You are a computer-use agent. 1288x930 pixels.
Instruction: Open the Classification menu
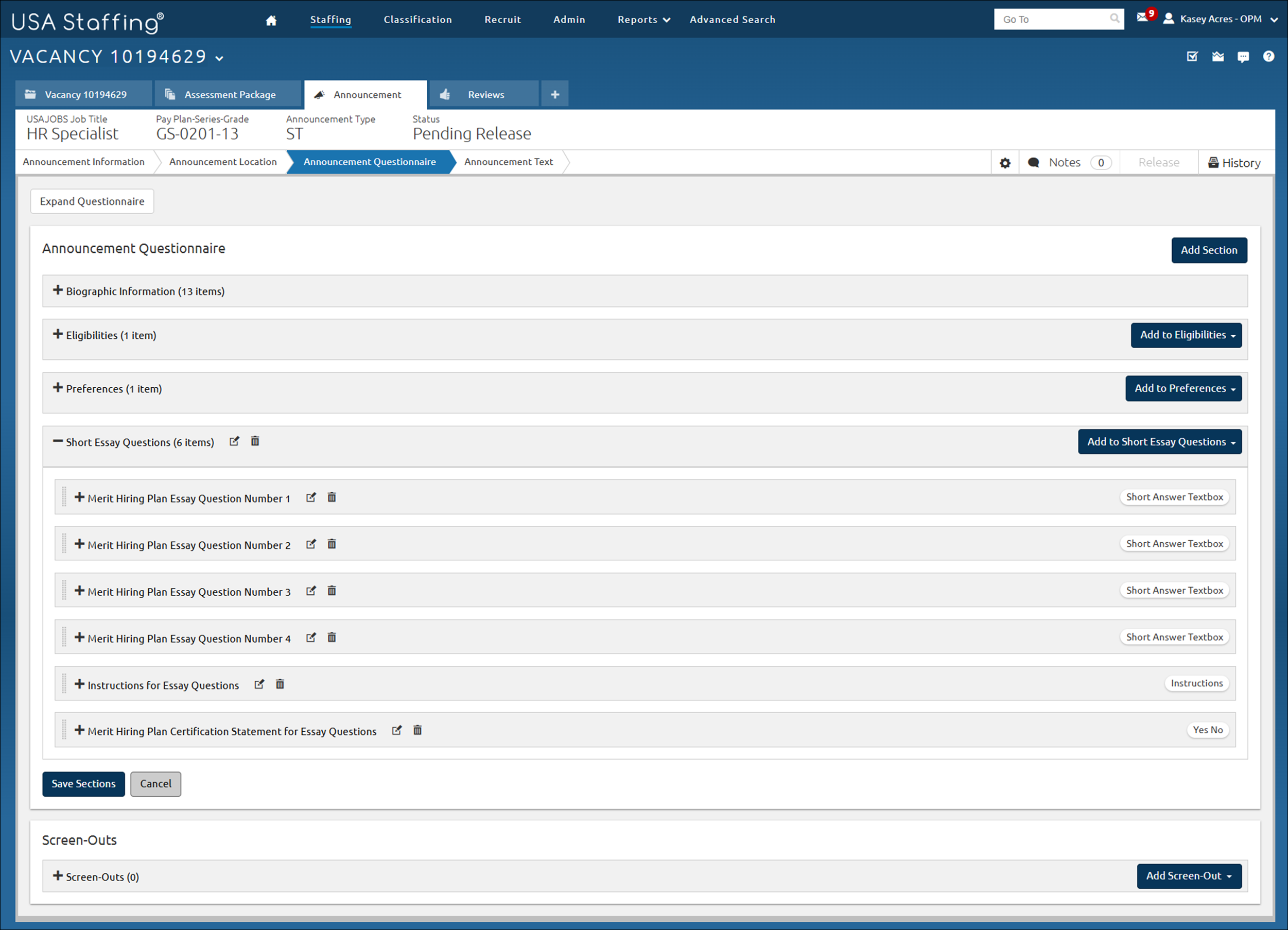tap(417, 20)
